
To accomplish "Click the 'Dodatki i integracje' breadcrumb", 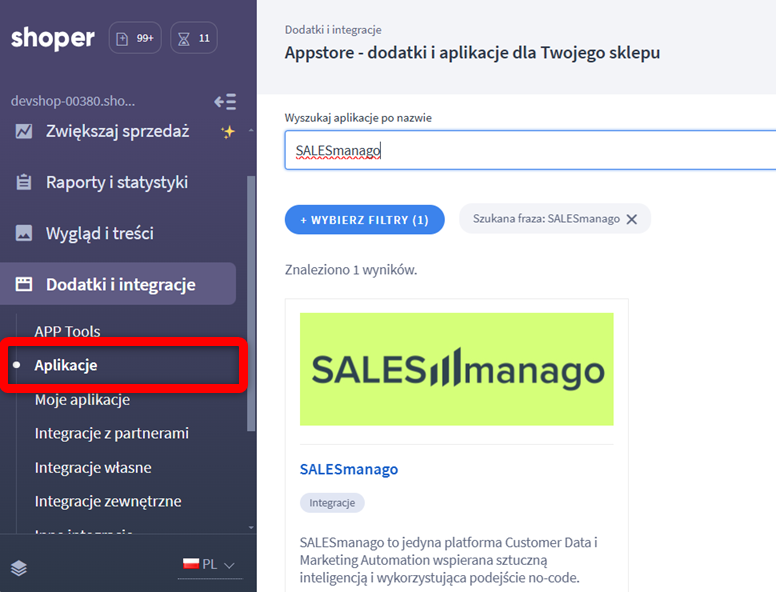I will tap(333, 30).
